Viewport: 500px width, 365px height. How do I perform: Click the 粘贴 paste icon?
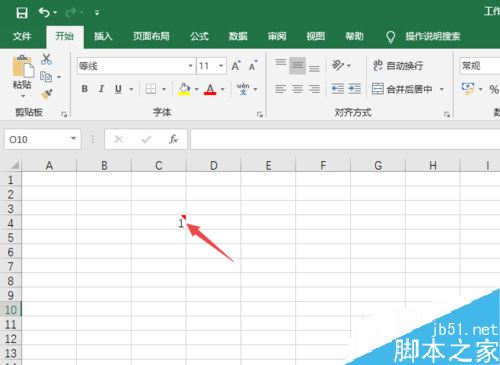(23, 66)
